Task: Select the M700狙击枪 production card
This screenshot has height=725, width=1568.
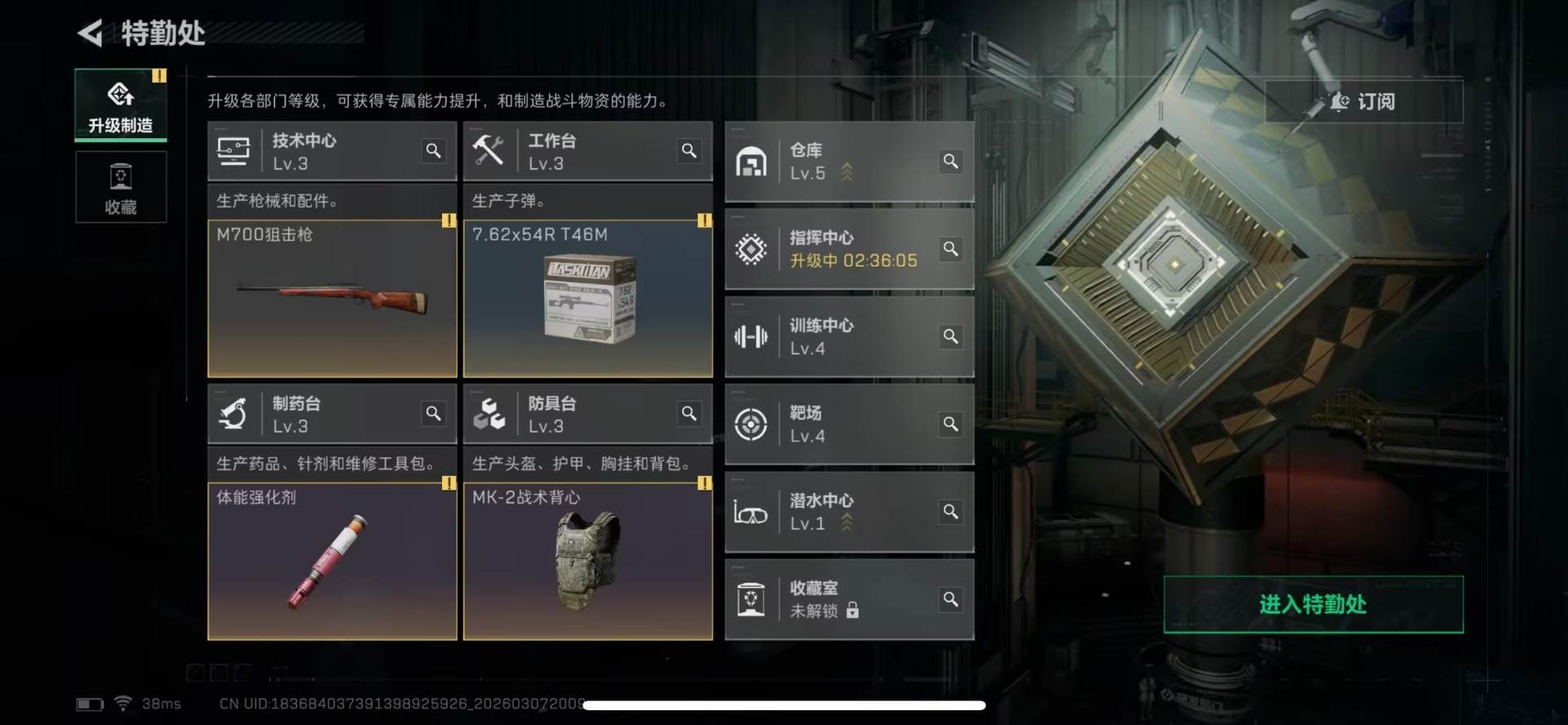Action: pyautogui.click(x=332, y=298)
